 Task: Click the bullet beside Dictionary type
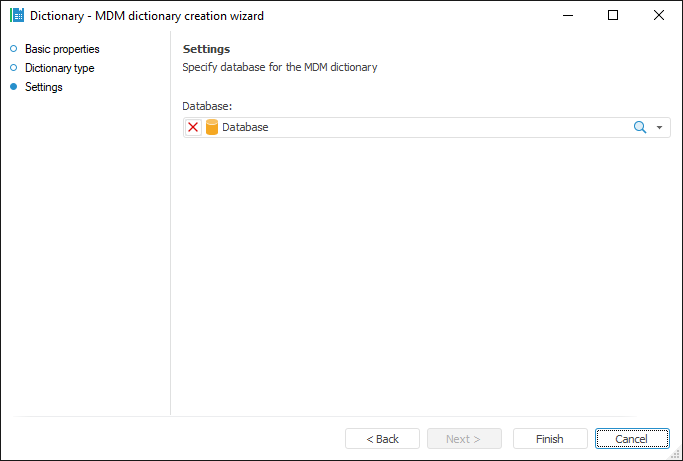tap(14, 68)
